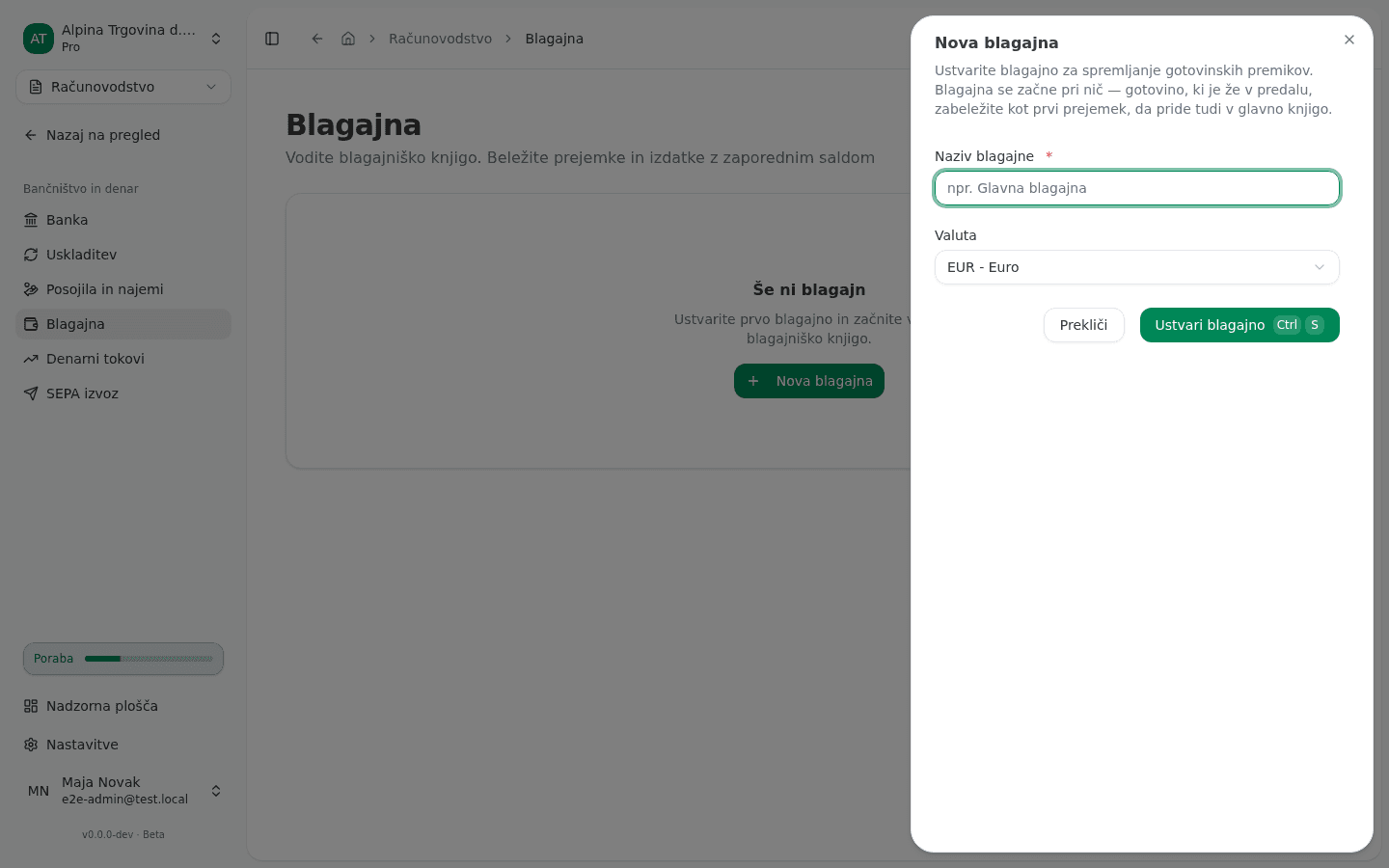Click the Posojila in najemi icon

tap(31, 289)
